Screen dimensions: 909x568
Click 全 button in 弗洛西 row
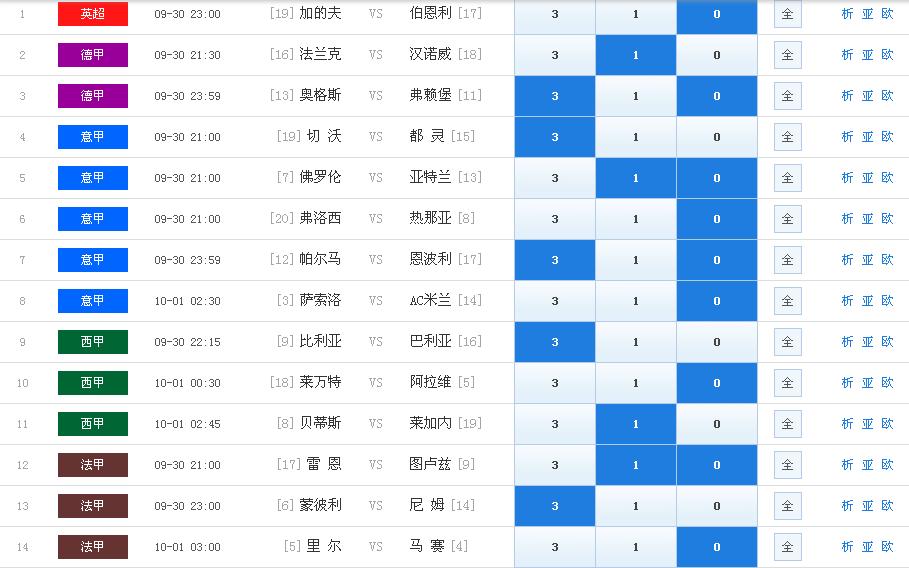tap(788, 219)
